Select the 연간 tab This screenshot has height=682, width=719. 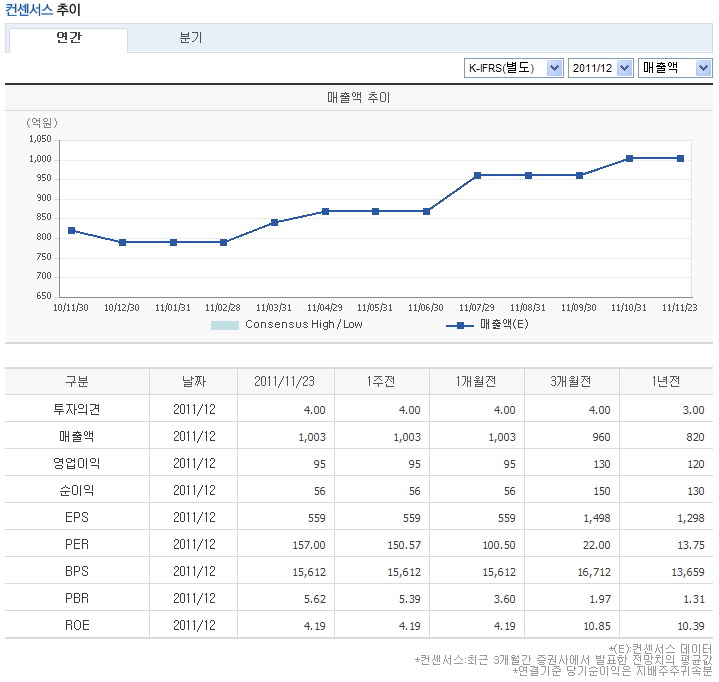pyautogui.click(x=69, y=38)
